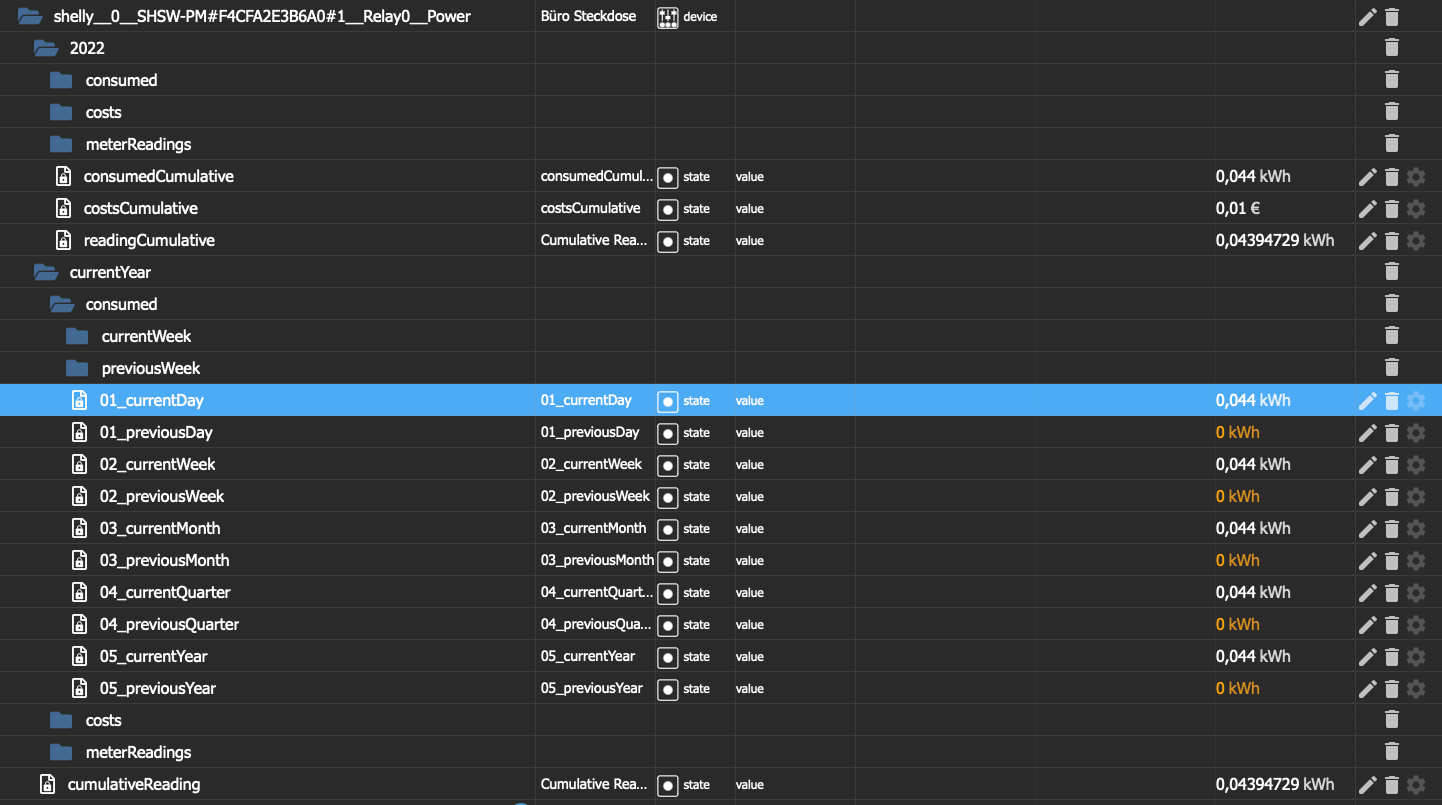Expand the currentWeek folder

tap(77, 336)
